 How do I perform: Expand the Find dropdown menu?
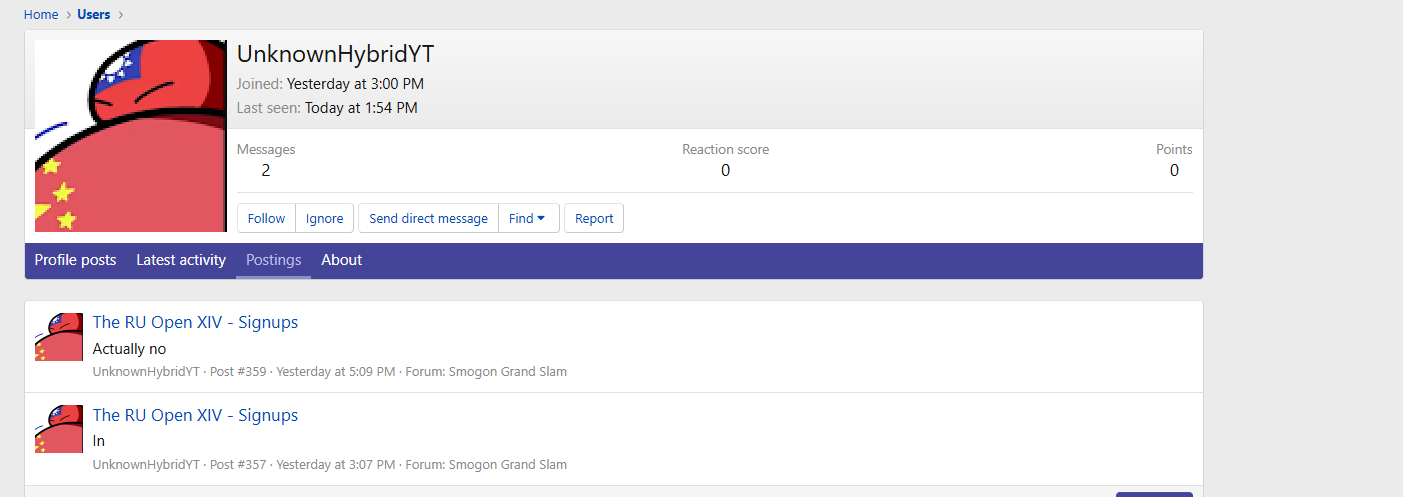pos(528,218)
